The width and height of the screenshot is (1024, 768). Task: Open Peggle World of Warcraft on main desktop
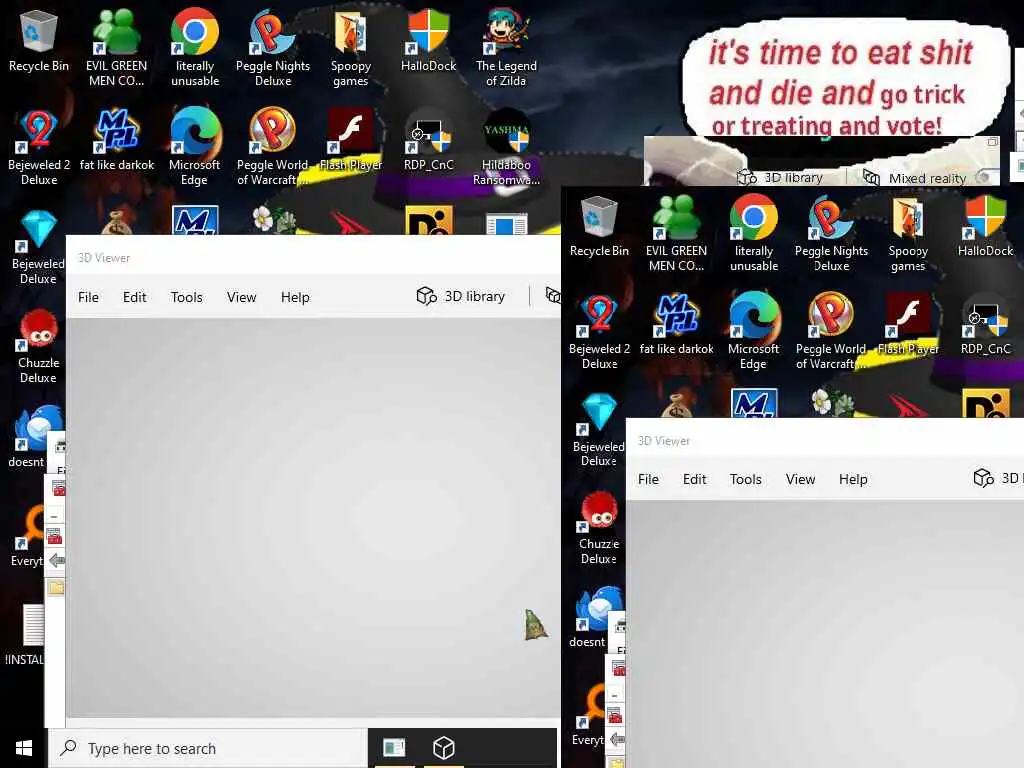coord(272,147)
